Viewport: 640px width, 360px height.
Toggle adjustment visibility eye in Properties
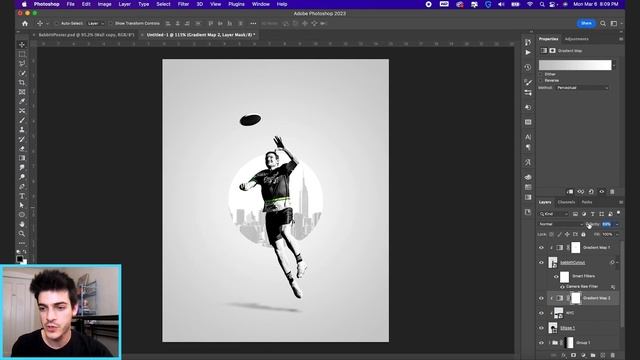(x=602, y=191)
